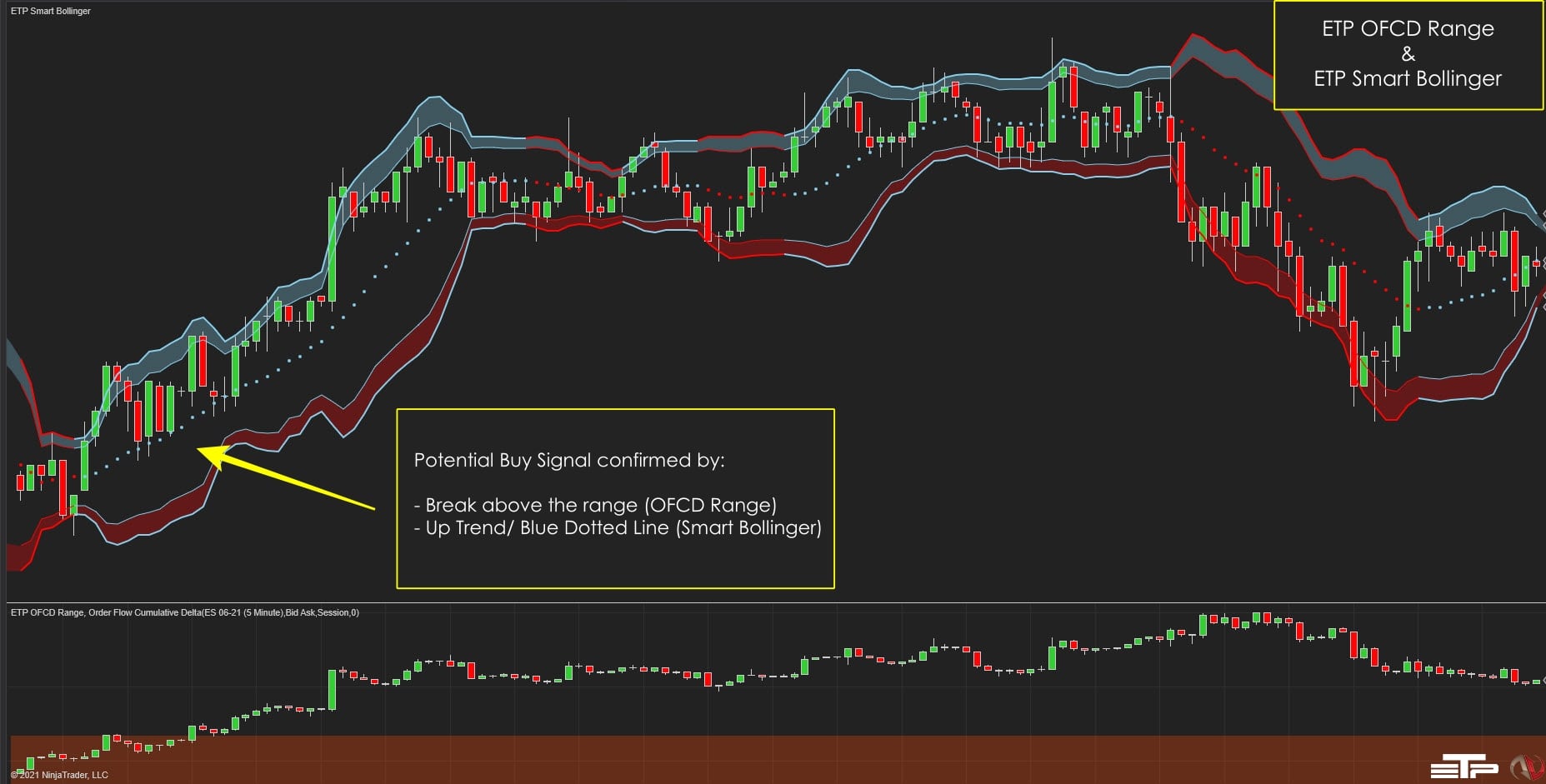Screen dimensions: 1546x784
Task: Select the ETP Smart Bollinger indicator label
Action: click(x=51, y=11)
